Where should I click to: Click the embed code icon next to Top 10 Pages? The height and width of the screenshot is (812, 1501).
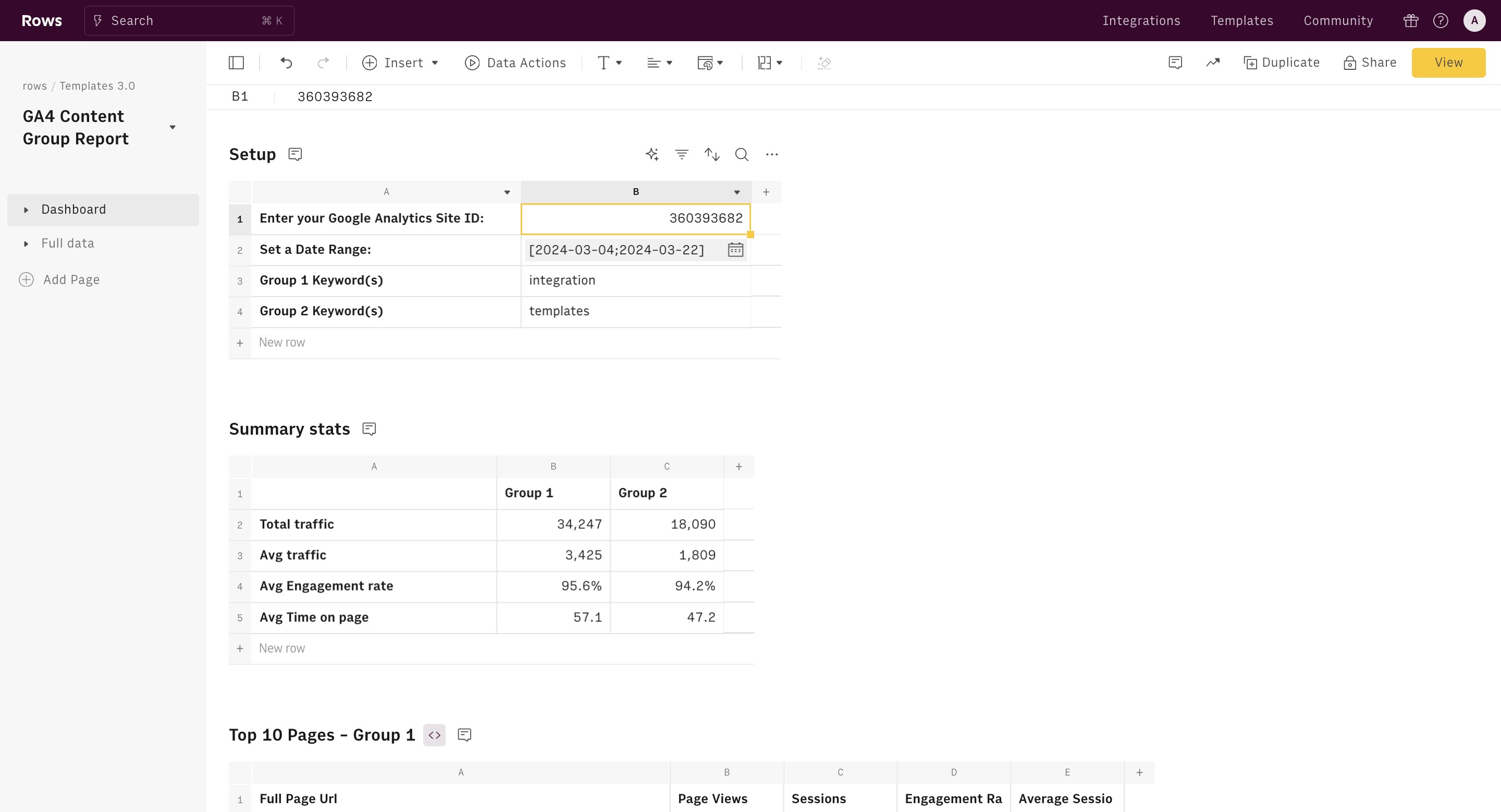tap(434, 735)
